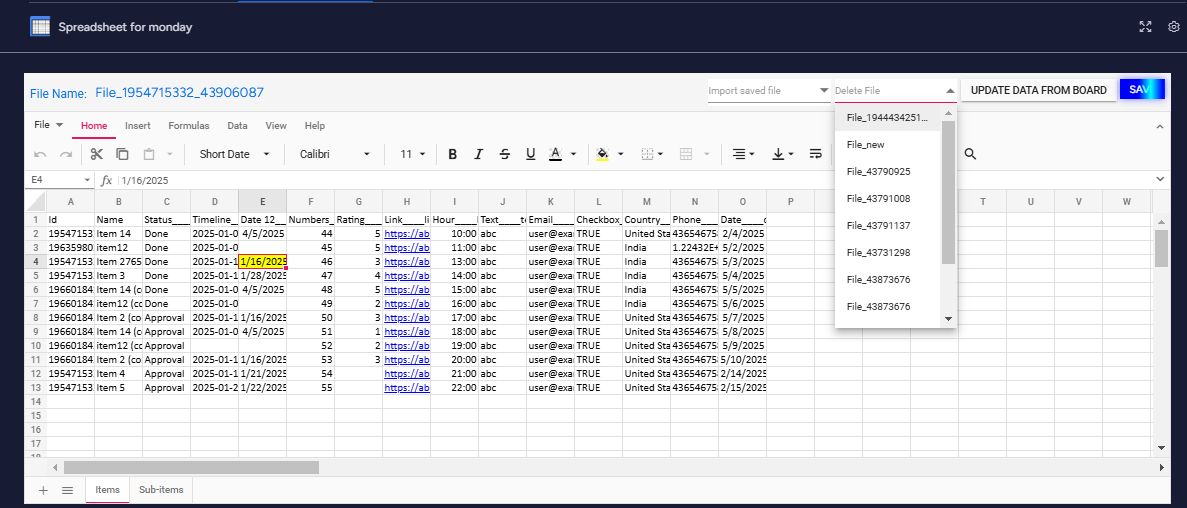
Task: Select the Items sheet tab
Action: click(x=107, y=490)
